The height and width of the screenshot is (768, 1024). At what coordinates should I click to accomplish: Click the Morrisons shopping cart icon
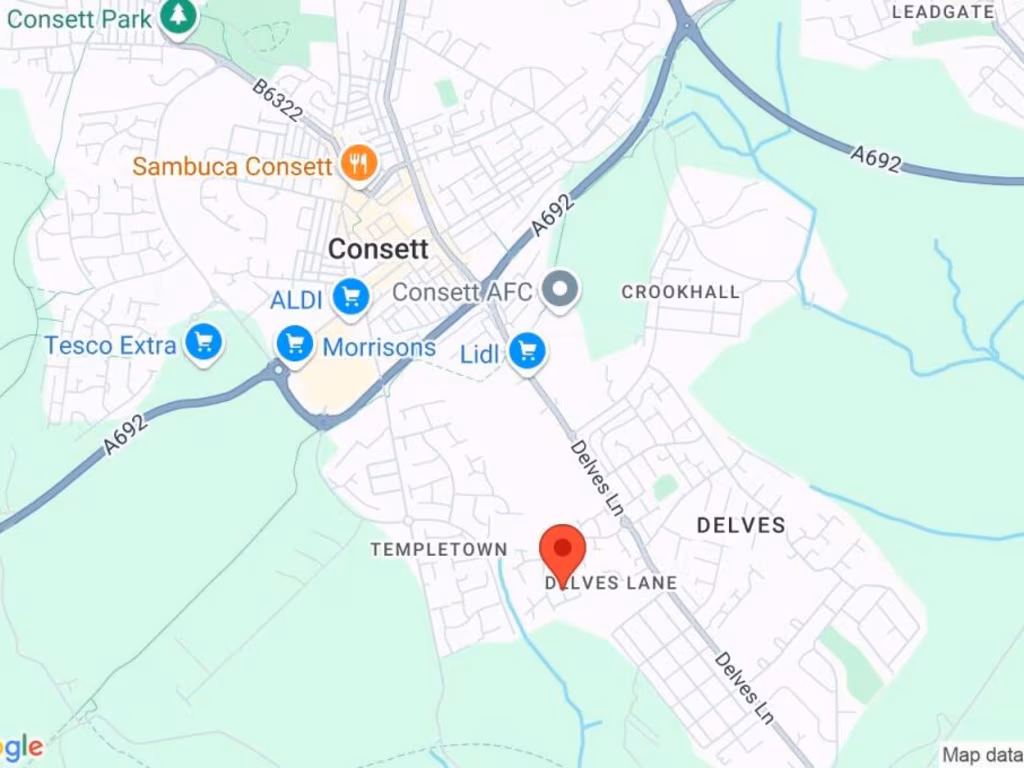pos(295,345)
